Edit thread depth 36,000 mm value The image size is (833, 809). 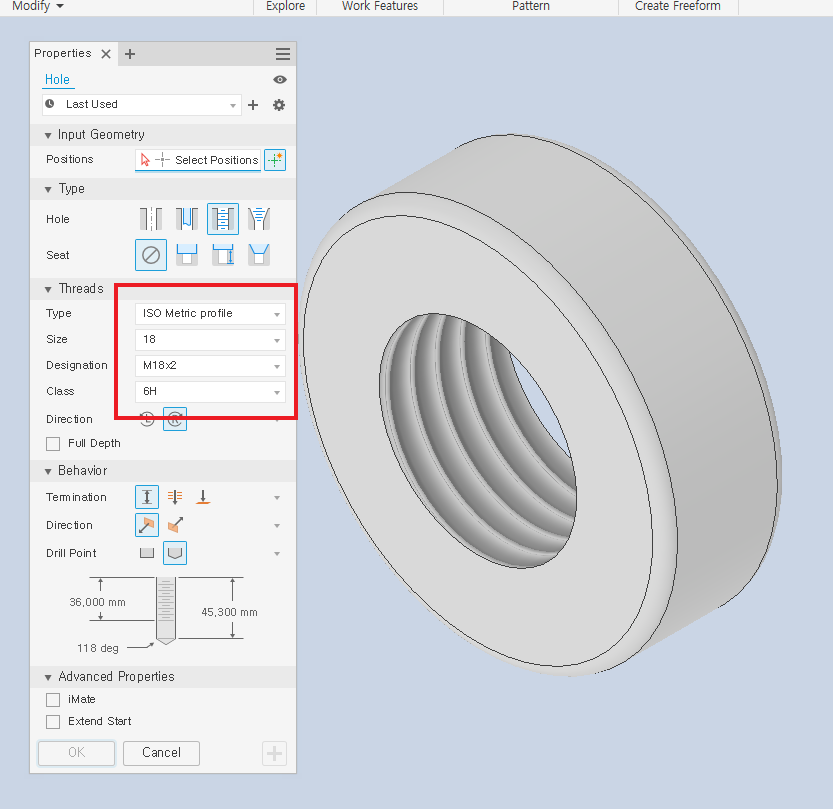point(97,602)
